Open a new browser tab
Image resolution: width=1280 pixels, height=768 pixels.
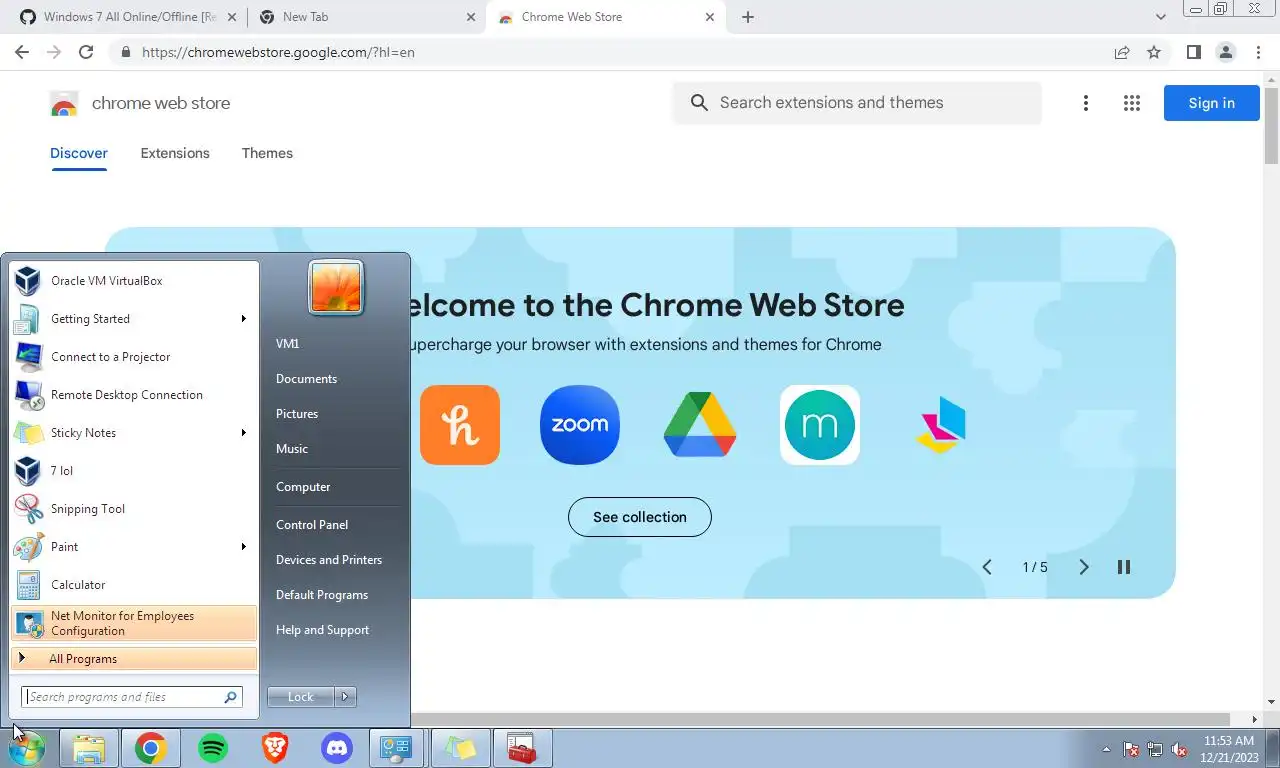pos(748,17)
